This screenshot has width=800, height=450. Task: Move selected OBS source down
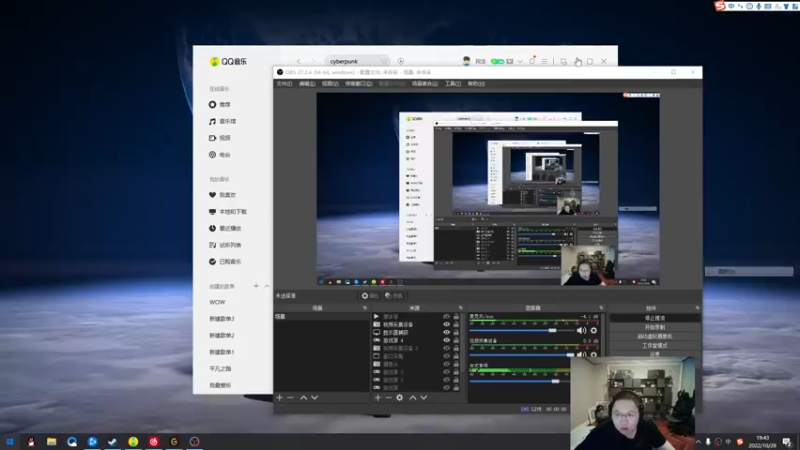point(423,397)
